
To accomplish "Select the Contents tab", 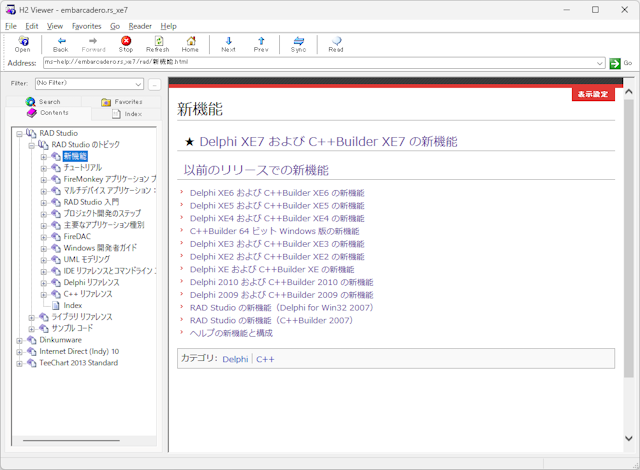I will [x=48, y=113].
